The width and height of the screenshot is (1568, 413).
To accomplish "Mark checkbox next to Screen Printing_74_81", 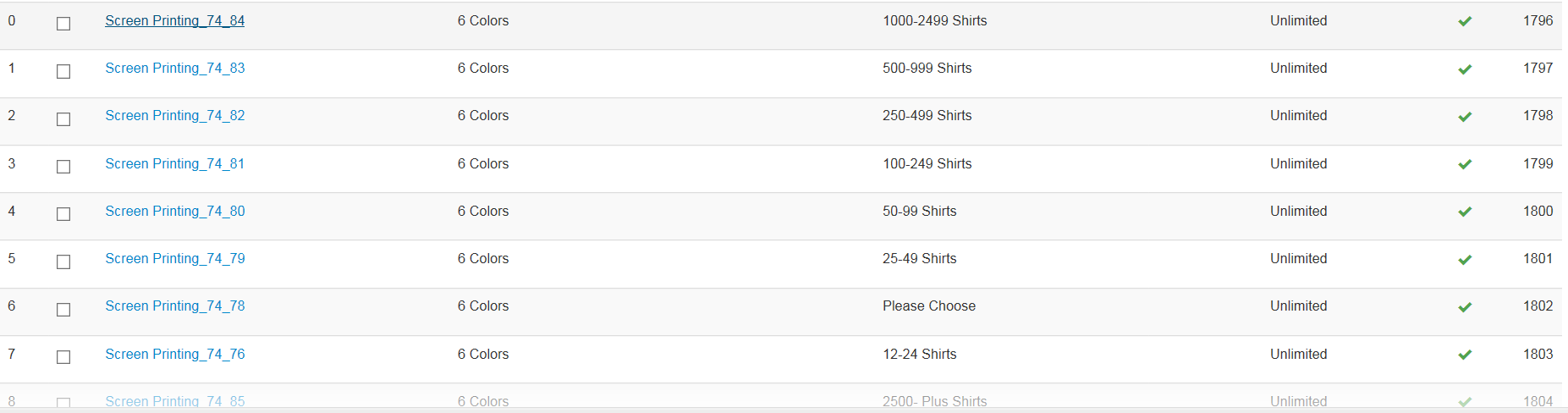I will pyautogui.click(x=63, y=167).
